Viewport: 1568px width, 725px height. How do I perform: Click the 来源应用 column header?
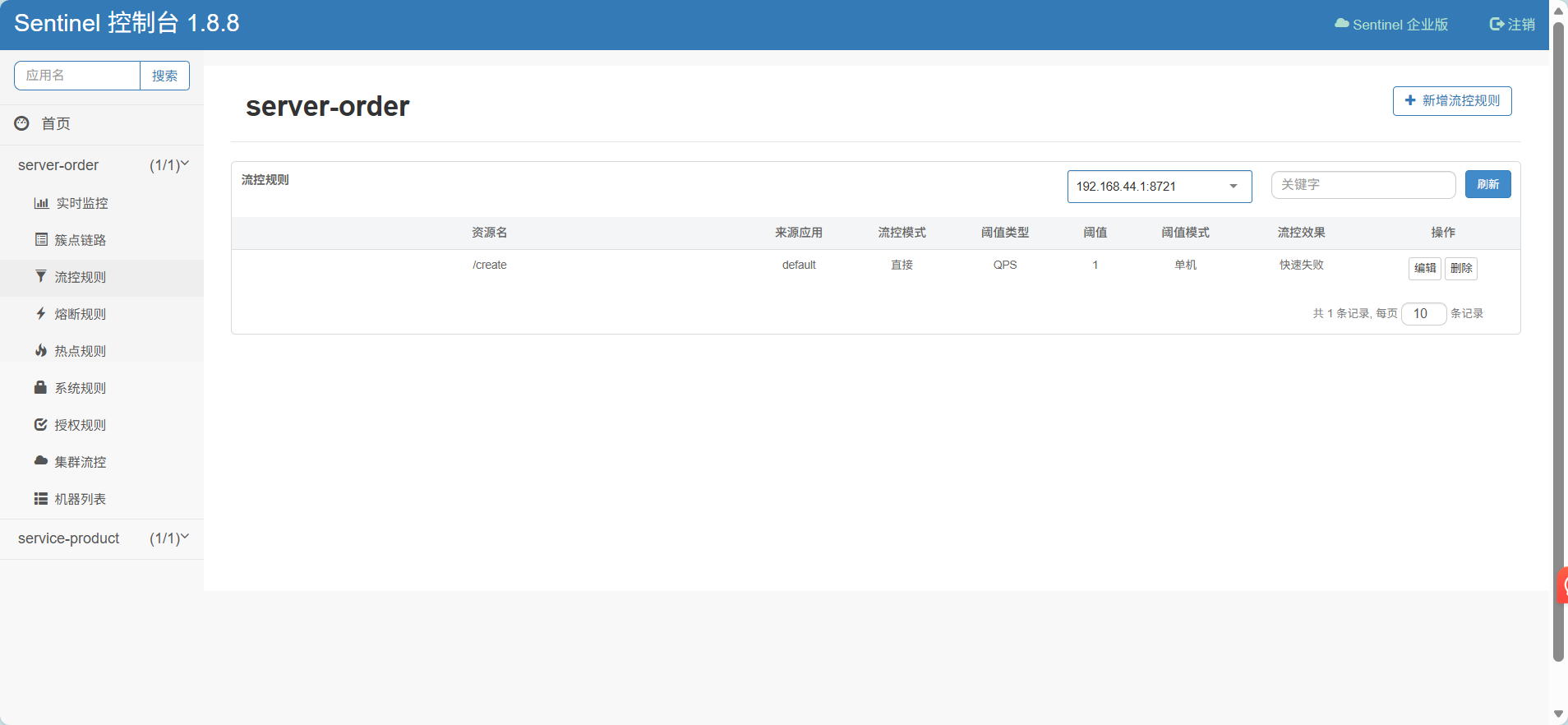point(799,233)
